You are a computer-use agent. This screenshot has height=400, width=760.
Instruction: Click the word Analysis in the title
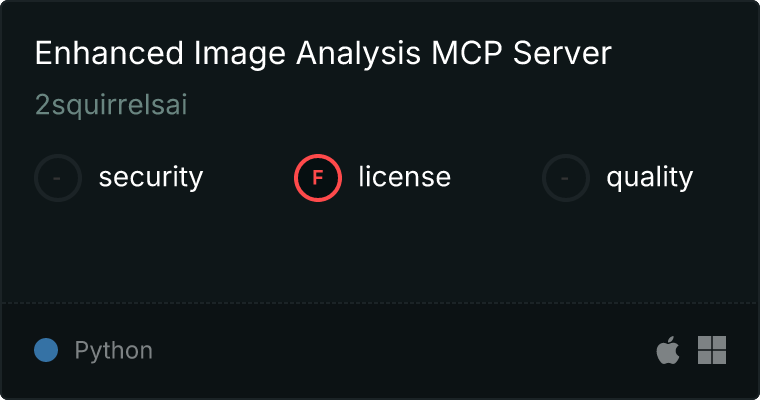click(358, 54)
